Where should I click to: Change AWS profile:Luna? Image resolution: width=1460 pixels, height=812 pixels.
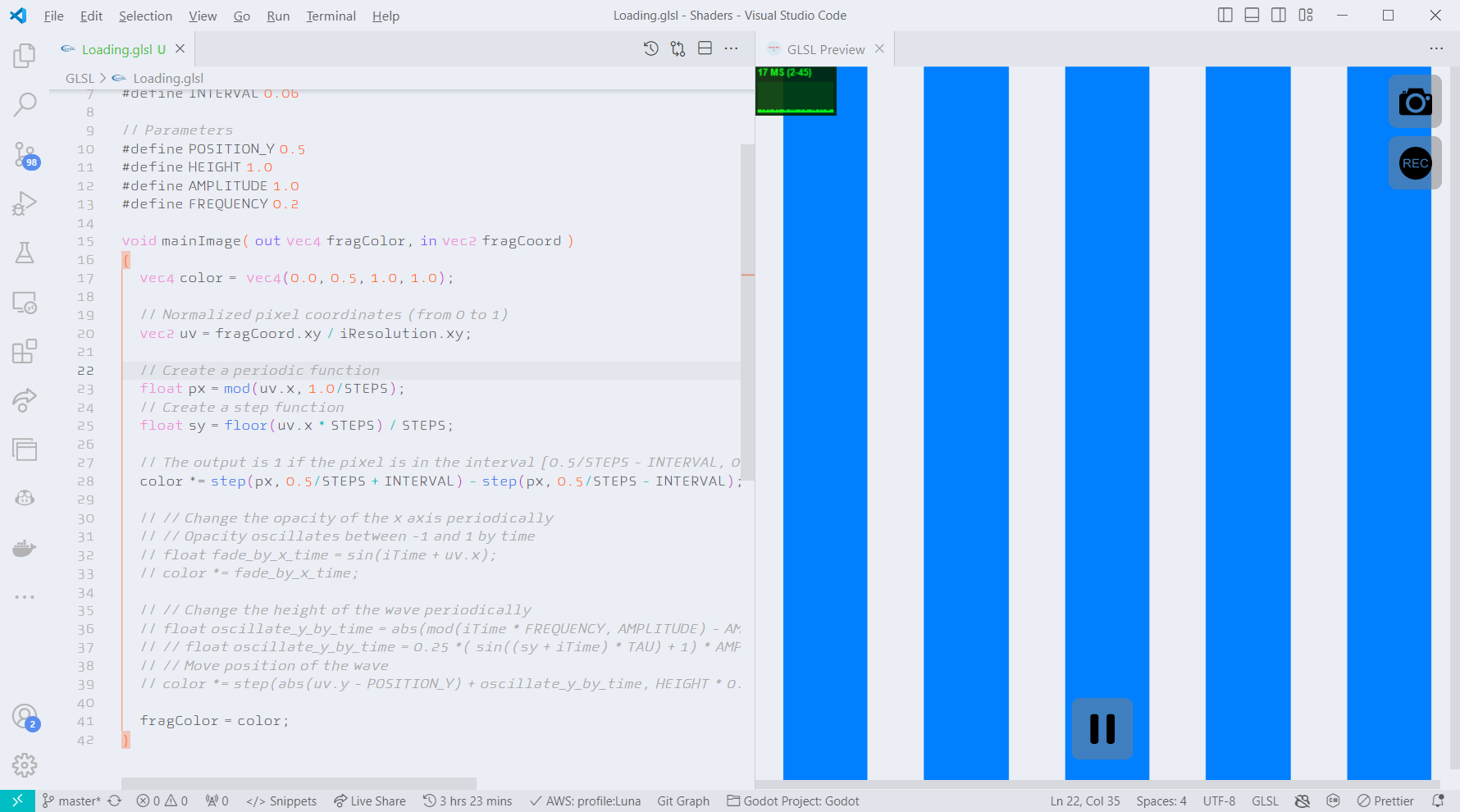586,801
